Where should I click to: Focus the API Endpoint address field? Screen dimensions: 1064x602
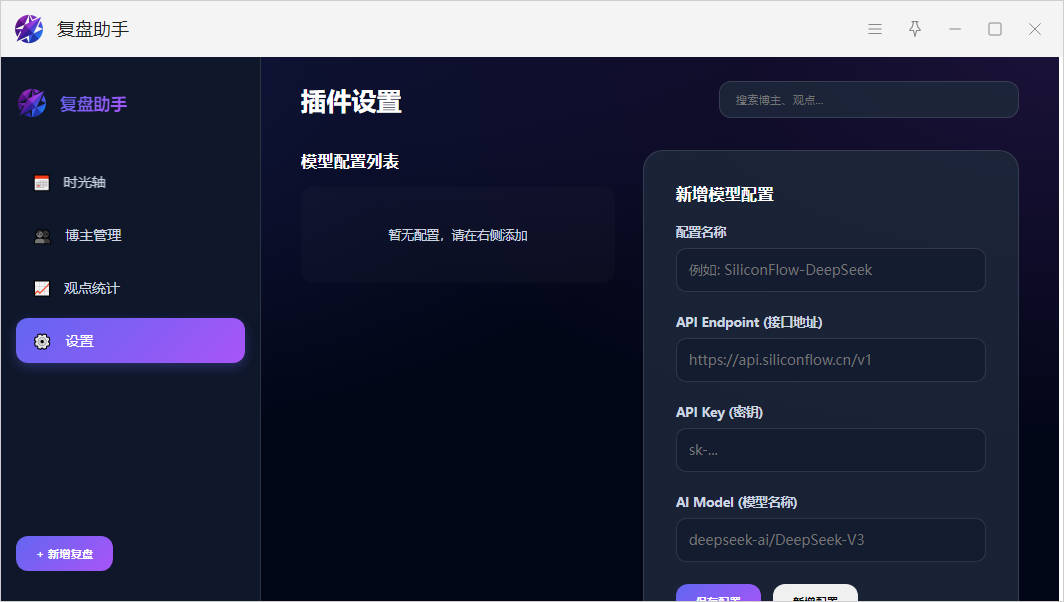tap(830, 360)
